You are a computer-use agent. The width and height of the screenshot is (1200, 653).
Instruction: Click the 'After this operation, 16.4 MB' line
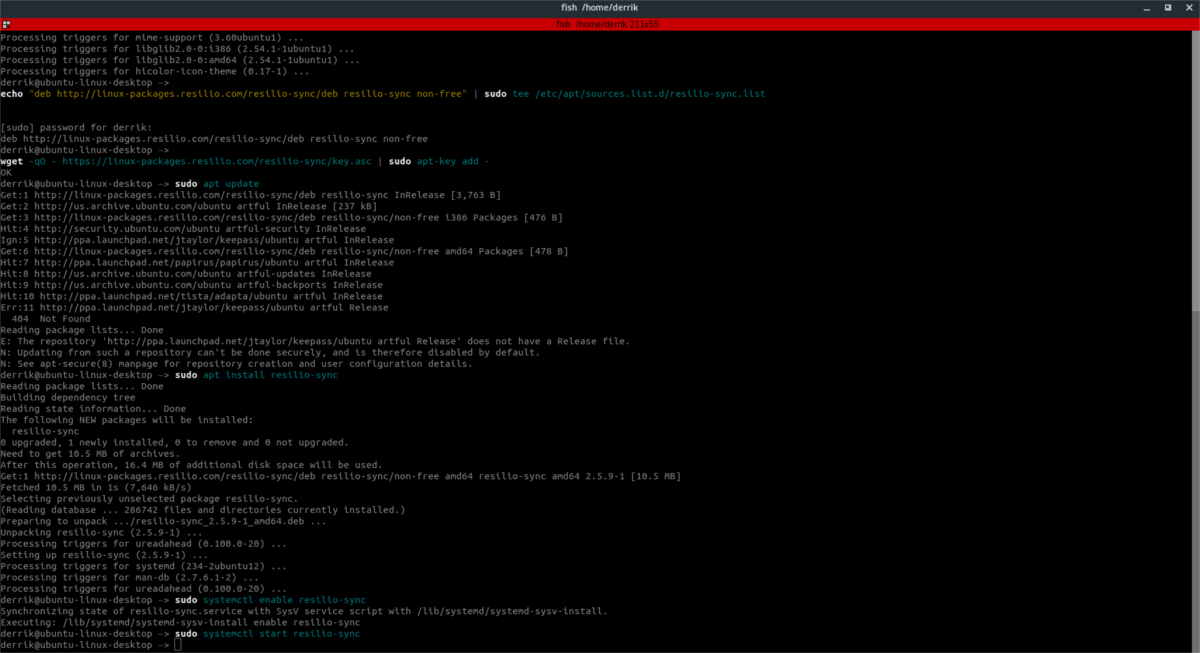click(191, 464)
